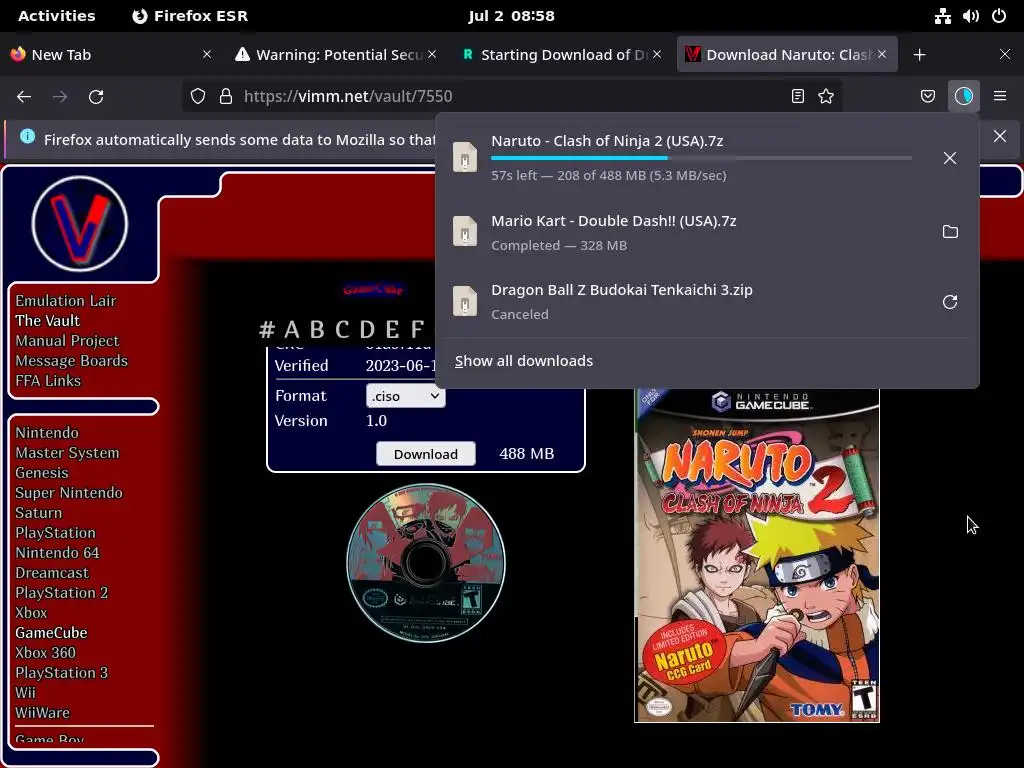
Task: Open the Dreamcast link
Action: (x=52, y=573)
